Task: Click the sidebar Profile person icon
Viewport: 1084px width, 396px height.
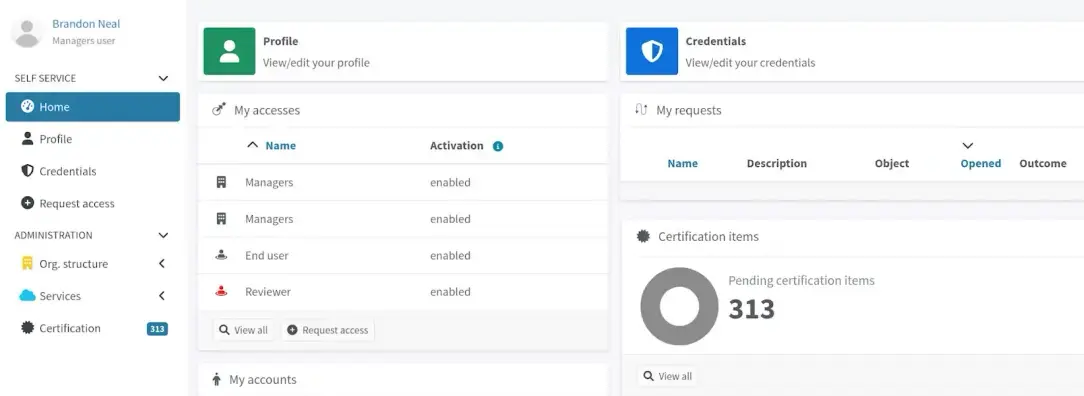Action: click(x=28, y=138)
